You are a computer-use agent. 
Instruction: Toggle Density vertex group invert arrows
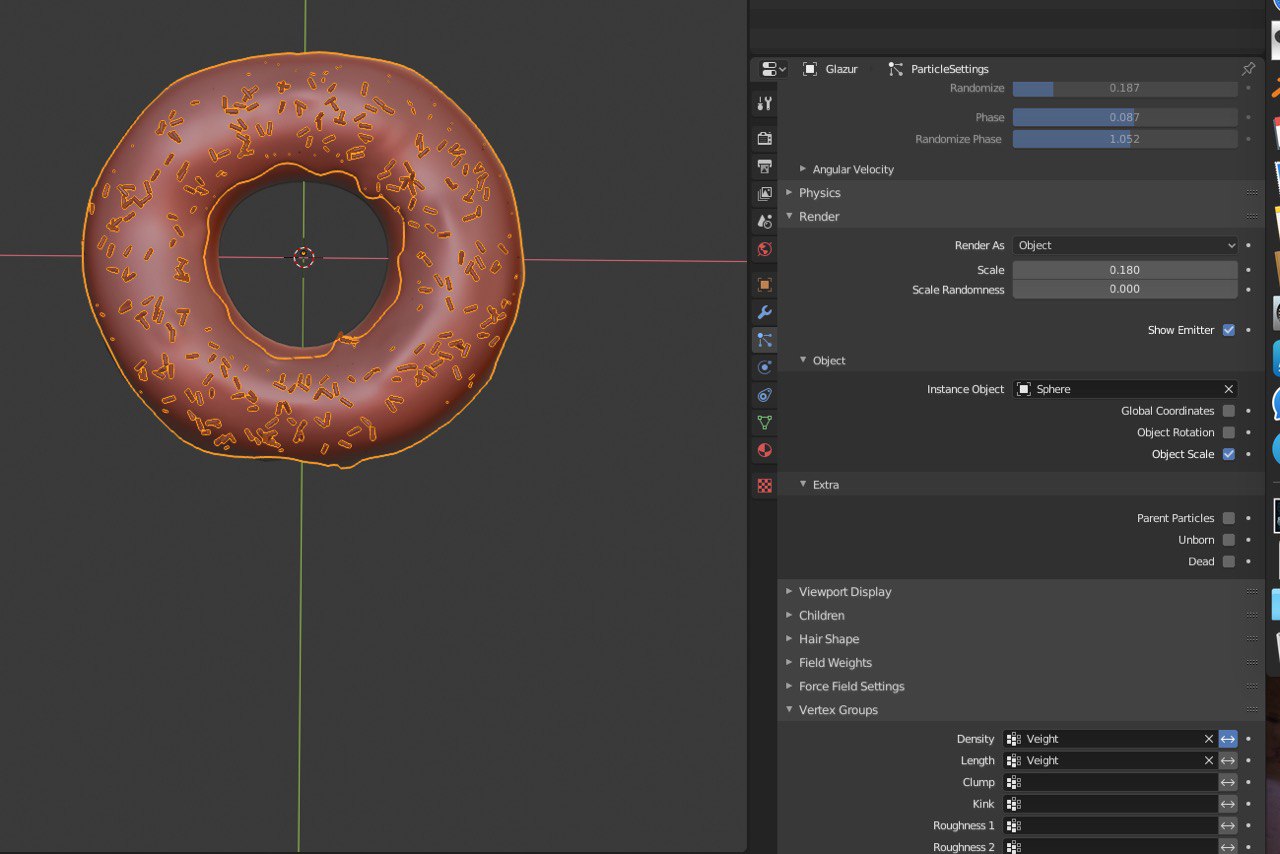coord(1228,739)
